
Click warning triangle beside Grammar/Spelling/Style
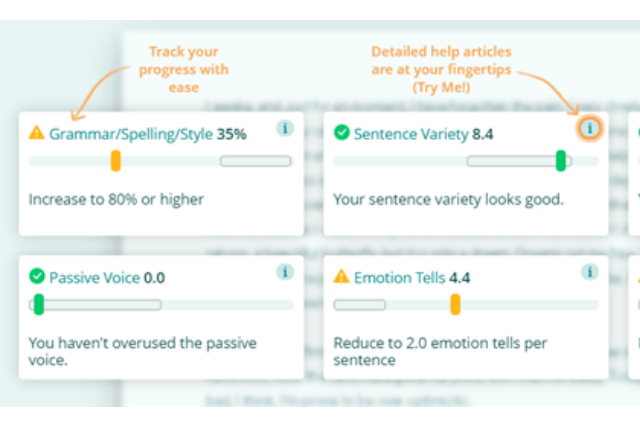36,133
